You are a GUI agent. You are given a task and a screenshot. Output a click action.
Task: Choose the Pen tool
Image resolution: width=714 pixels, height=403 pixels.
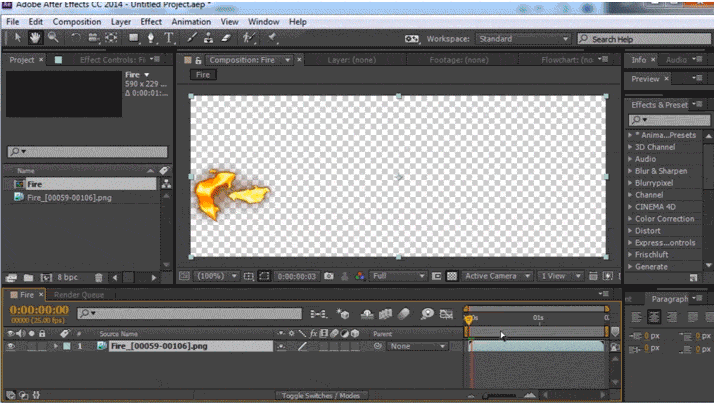[150, 38]
